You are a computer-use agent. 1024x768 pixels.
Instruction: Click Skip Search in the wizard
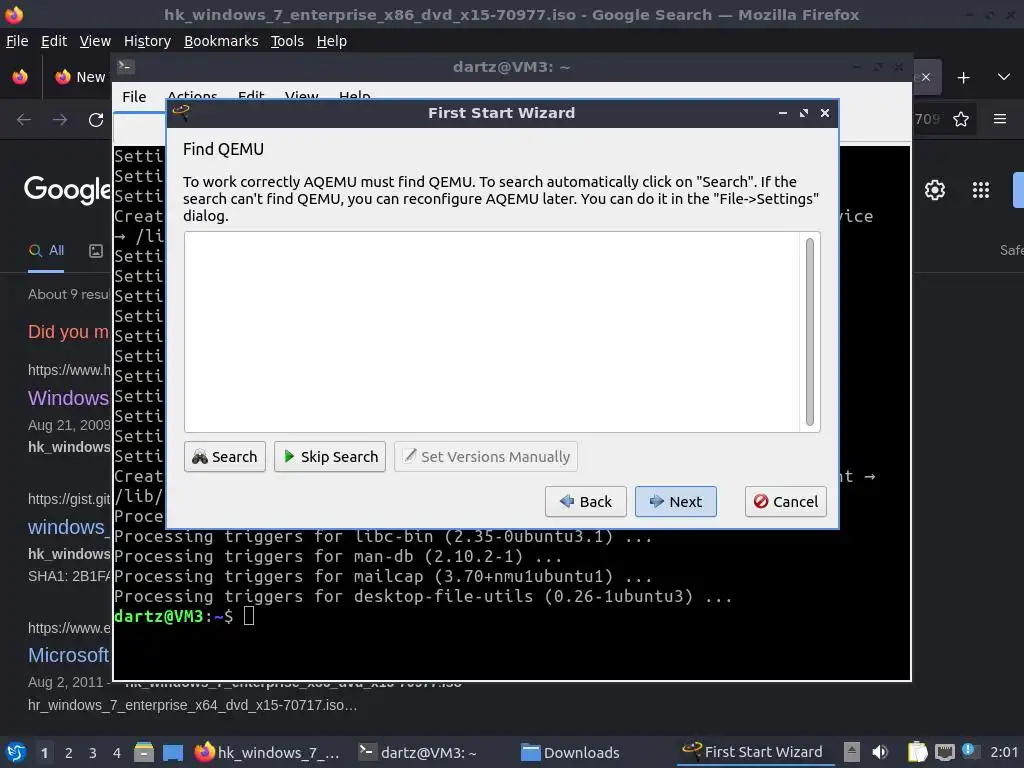(x=330, y=456)
